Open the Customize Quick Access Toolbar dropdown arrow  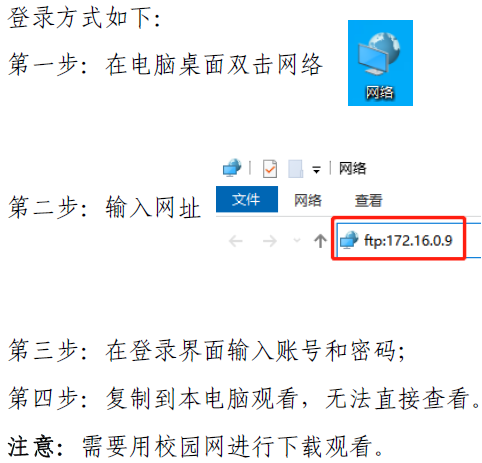pyautogui.click(x=316, y=170)
